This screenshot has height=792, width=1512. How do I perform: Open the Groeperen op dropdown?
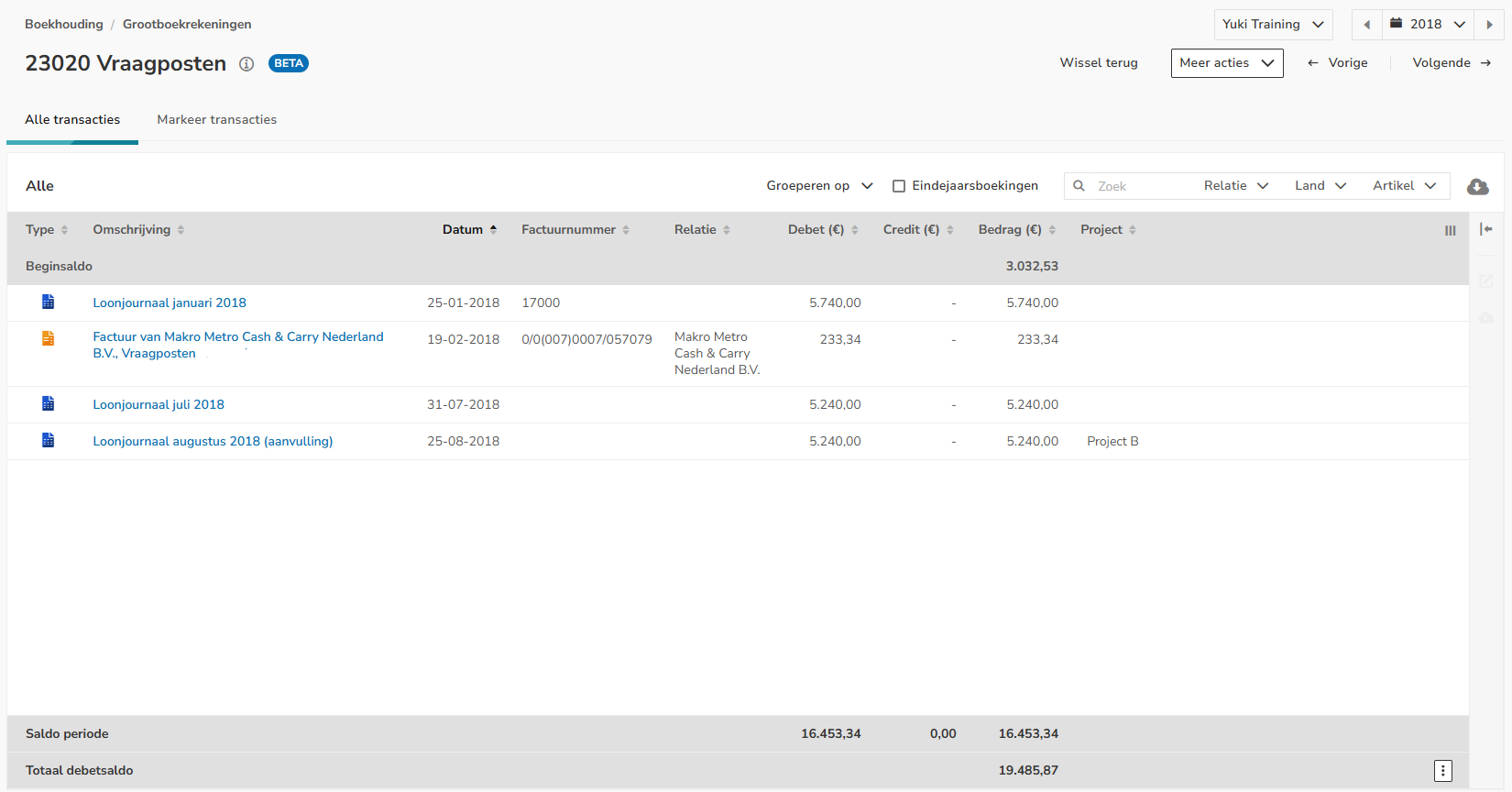[819, 186]
